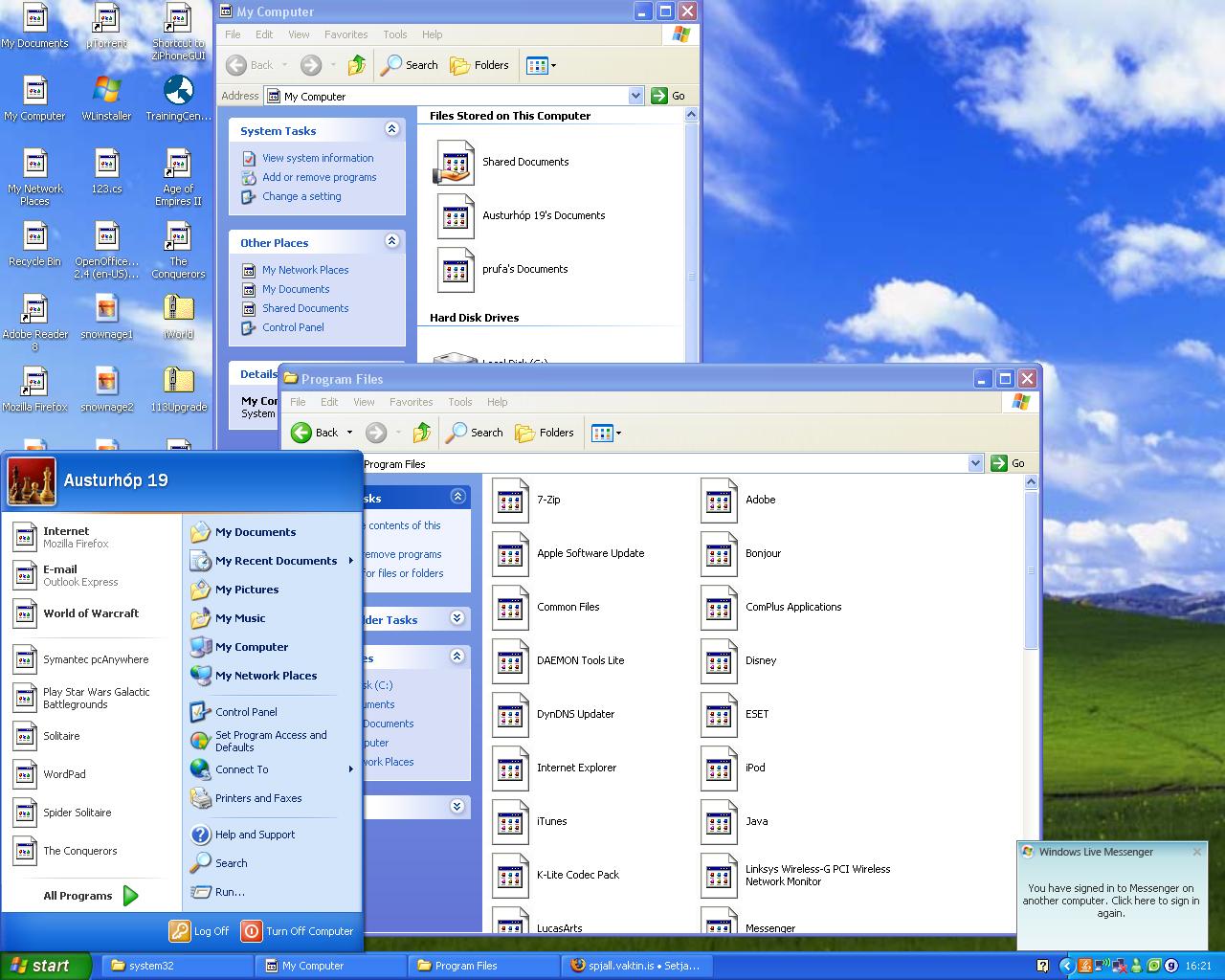This screenshot has width=1225, height=980.
Task: Collapse the Other Places panel
Action: pyautogui.click(x=391, y=241)
